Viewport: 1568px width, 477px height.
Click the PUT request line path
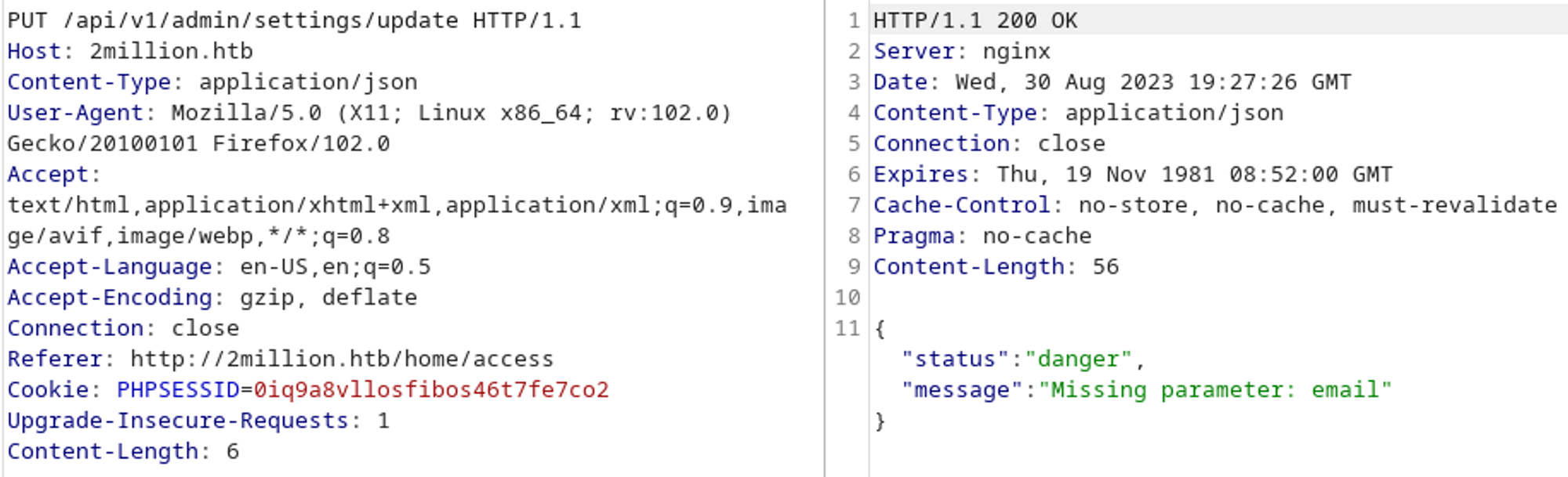coord(260,20)
